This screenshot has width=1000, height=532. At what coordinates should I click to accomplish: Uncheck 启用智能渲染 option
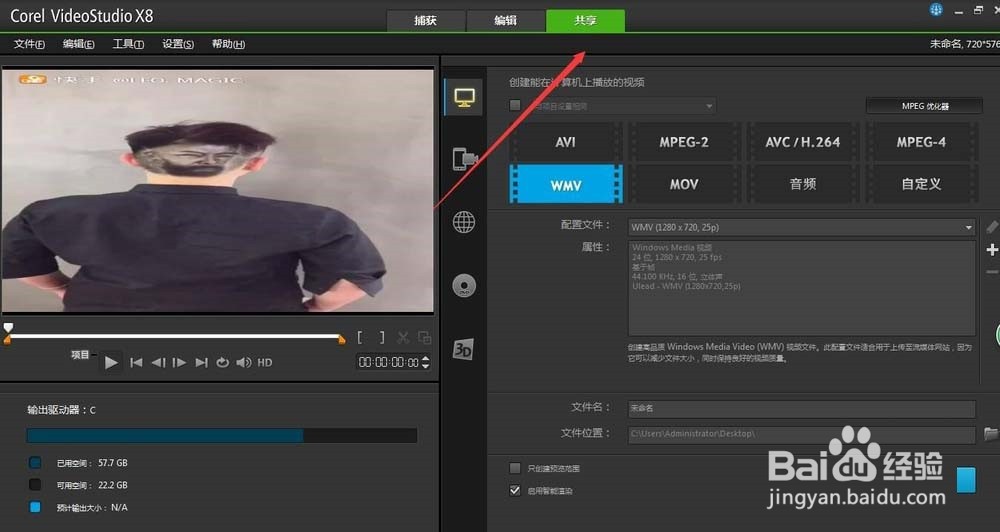[515, 491]
